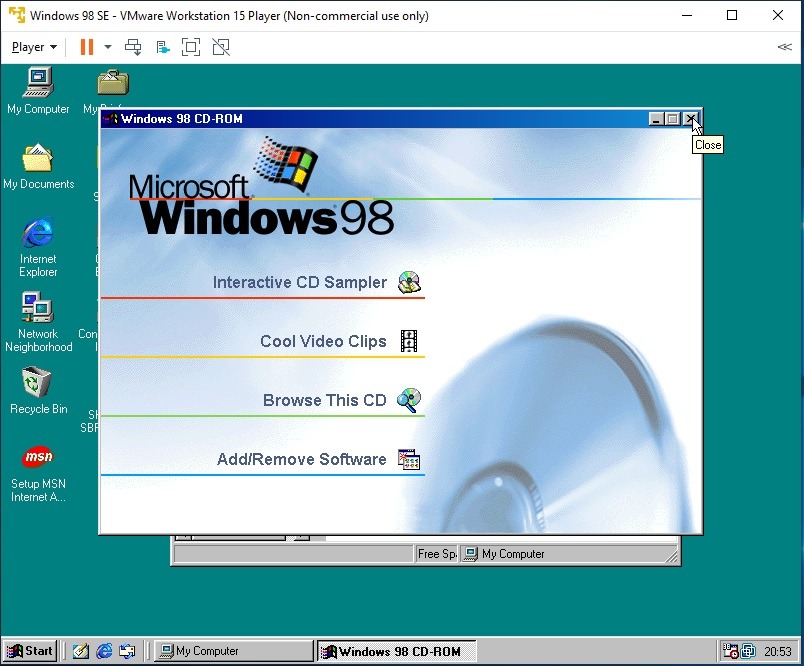Select the Network Neighborhood desktop icon
804x666 pixels.
point(38,322)
